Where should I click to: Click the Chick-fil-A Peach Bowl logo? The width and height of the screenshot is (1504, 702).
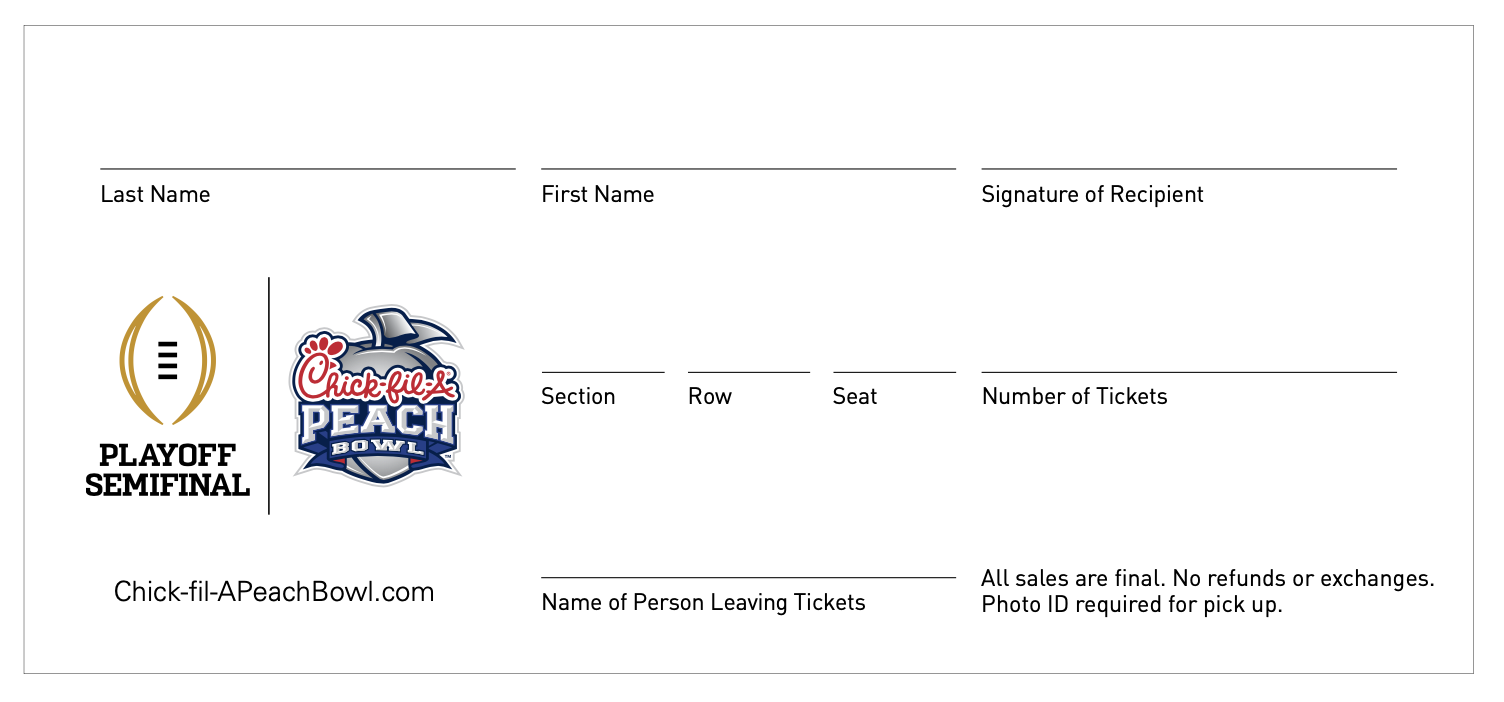(375, 397)
